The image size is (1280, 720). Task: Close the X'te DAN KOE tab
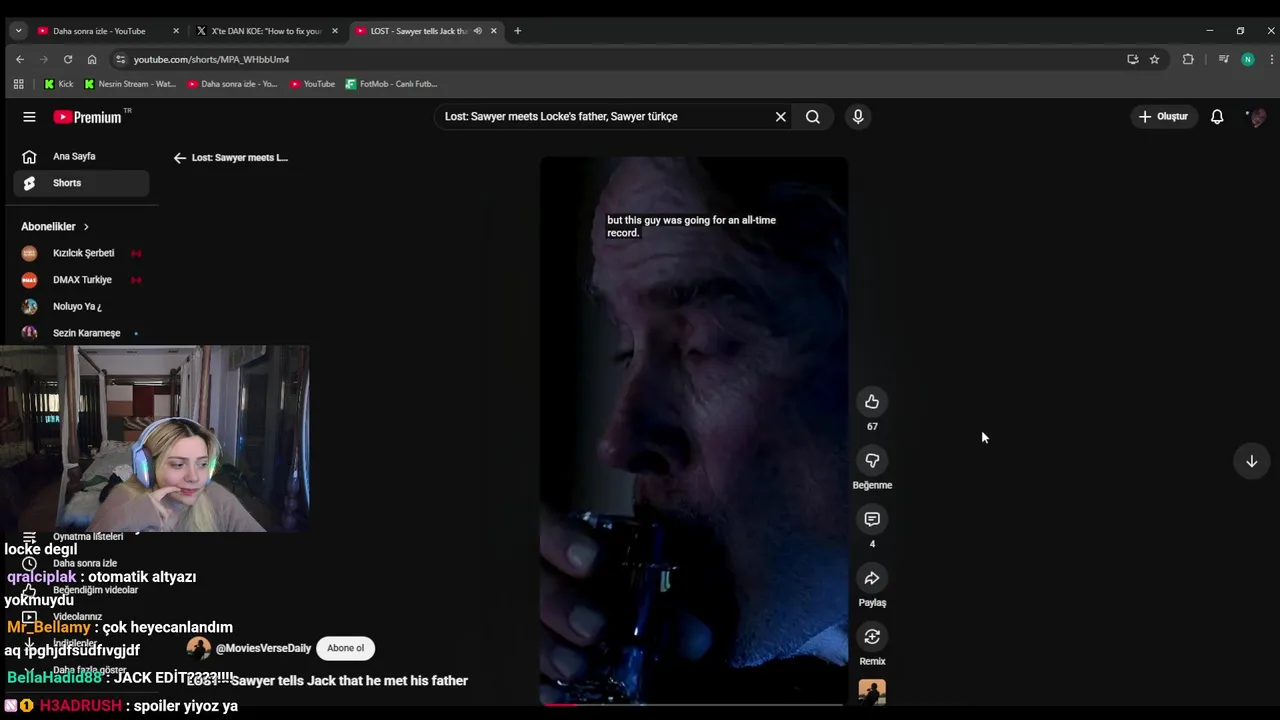pos(335,31)
